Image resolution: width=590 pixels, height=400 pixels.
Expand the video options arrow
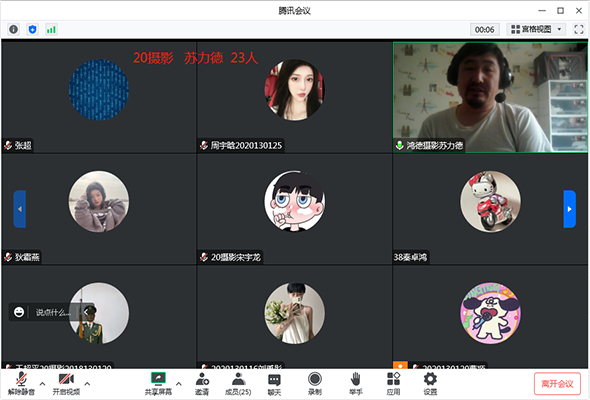pyautogui.click(x=87, y=384)
